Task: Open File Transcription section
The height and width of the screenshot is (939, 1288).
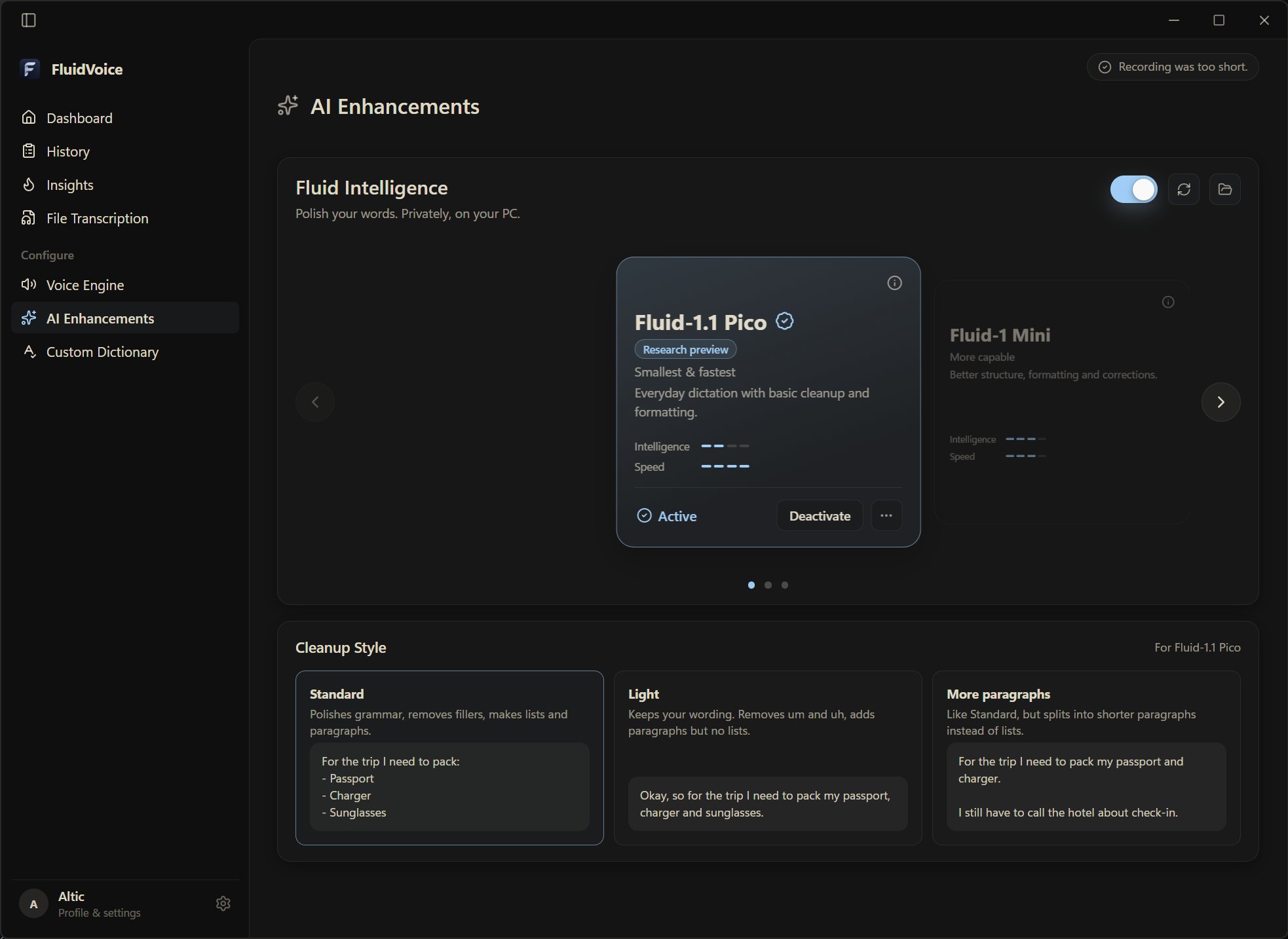Action: pyautogui.click(x=125, y=218)
